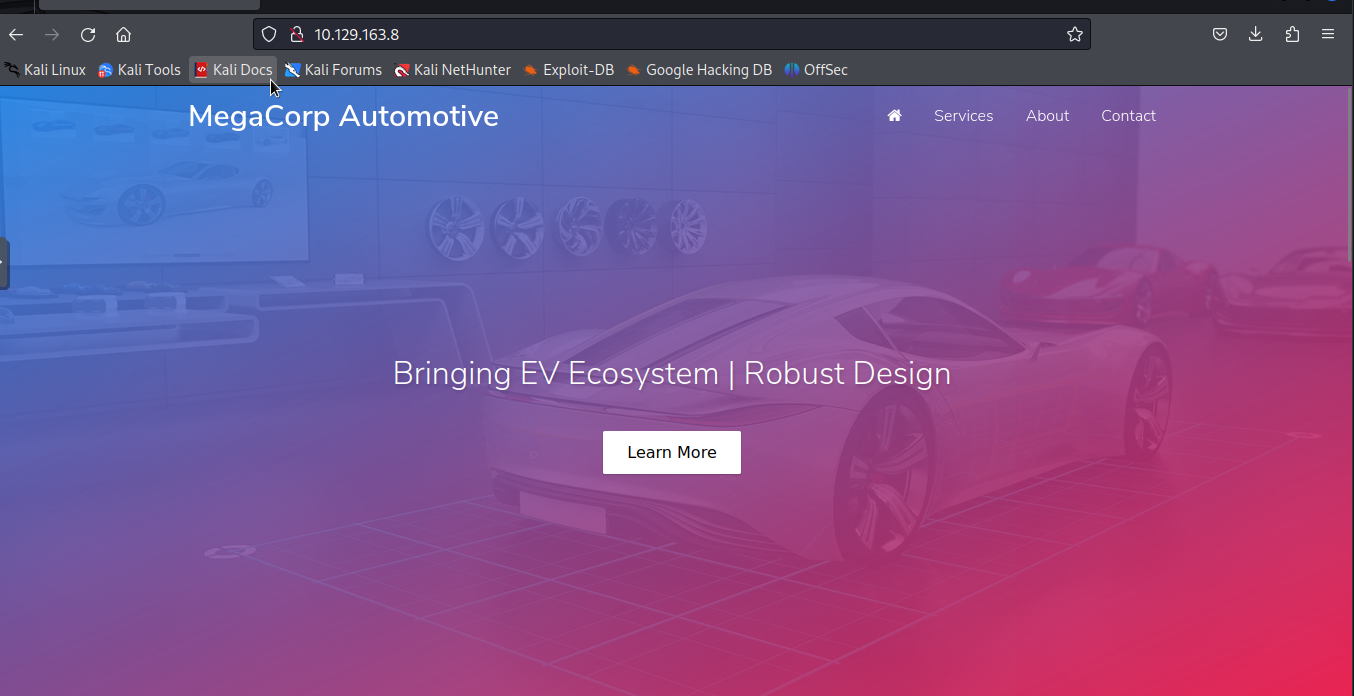
Task: Click the insecure connection padlock icon
Action: coord(296,35)
